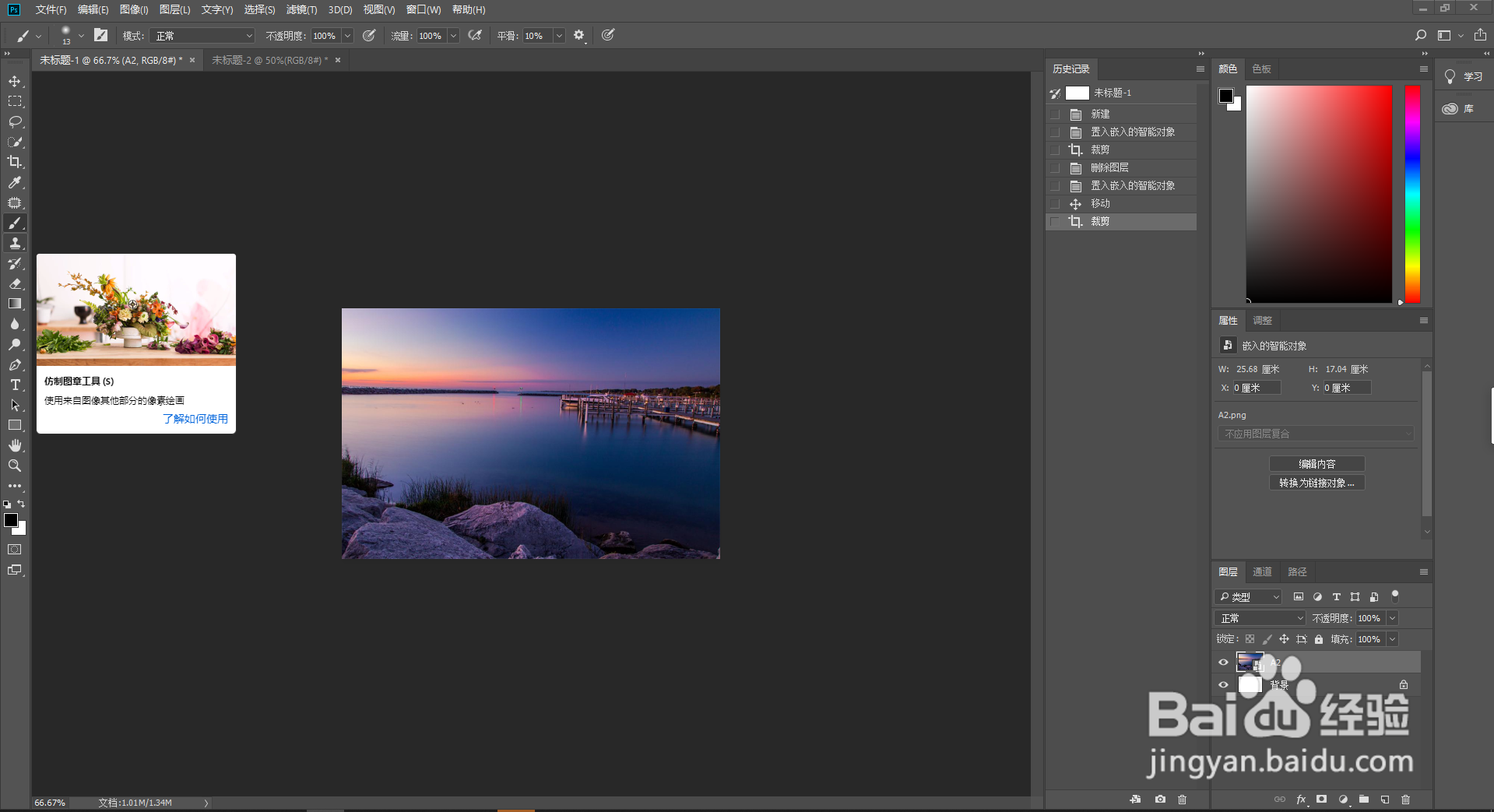Select the Eyedropper tool
Image resolution: width=1494 pixels, height=812 pixels.
[15, 182]
